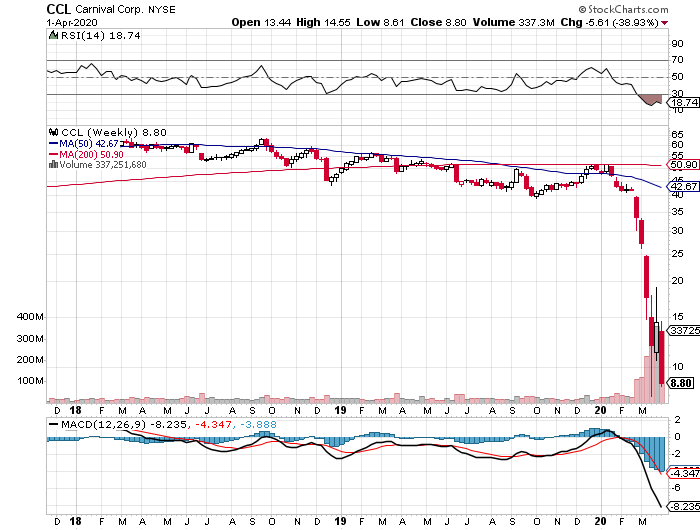700x530 pixels.
Task: Click the 18 year marker on bottom time axis
Action: [75, 521]
